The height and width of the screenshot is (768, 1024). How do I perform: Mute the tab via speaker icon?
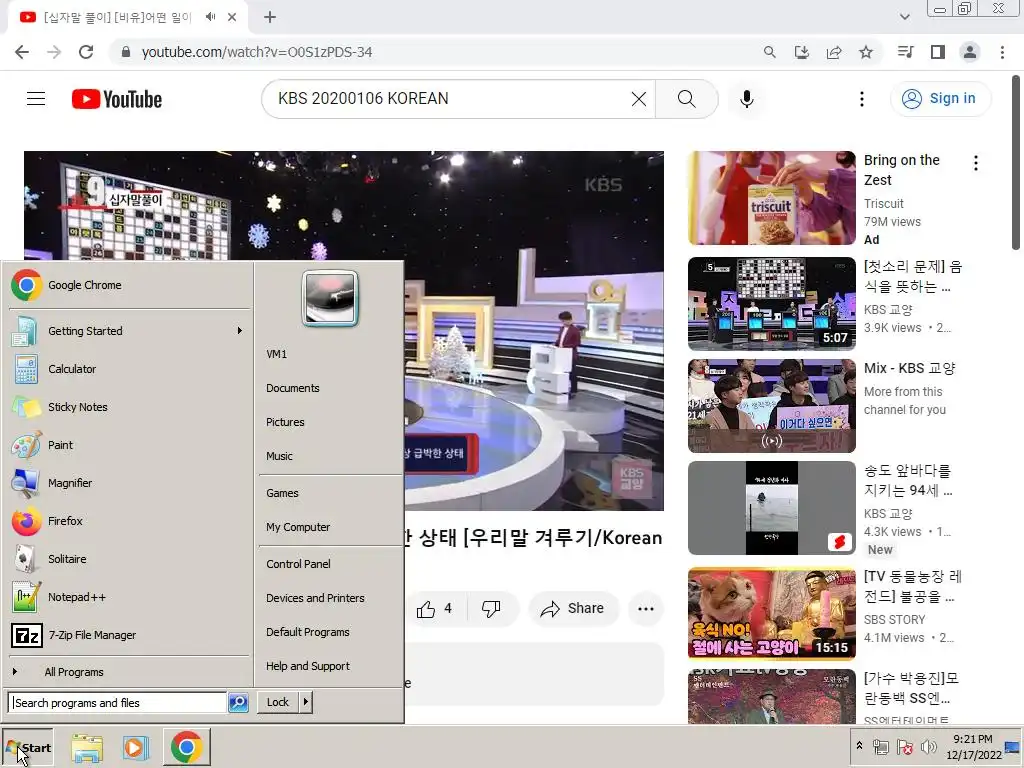click(210, 17)
